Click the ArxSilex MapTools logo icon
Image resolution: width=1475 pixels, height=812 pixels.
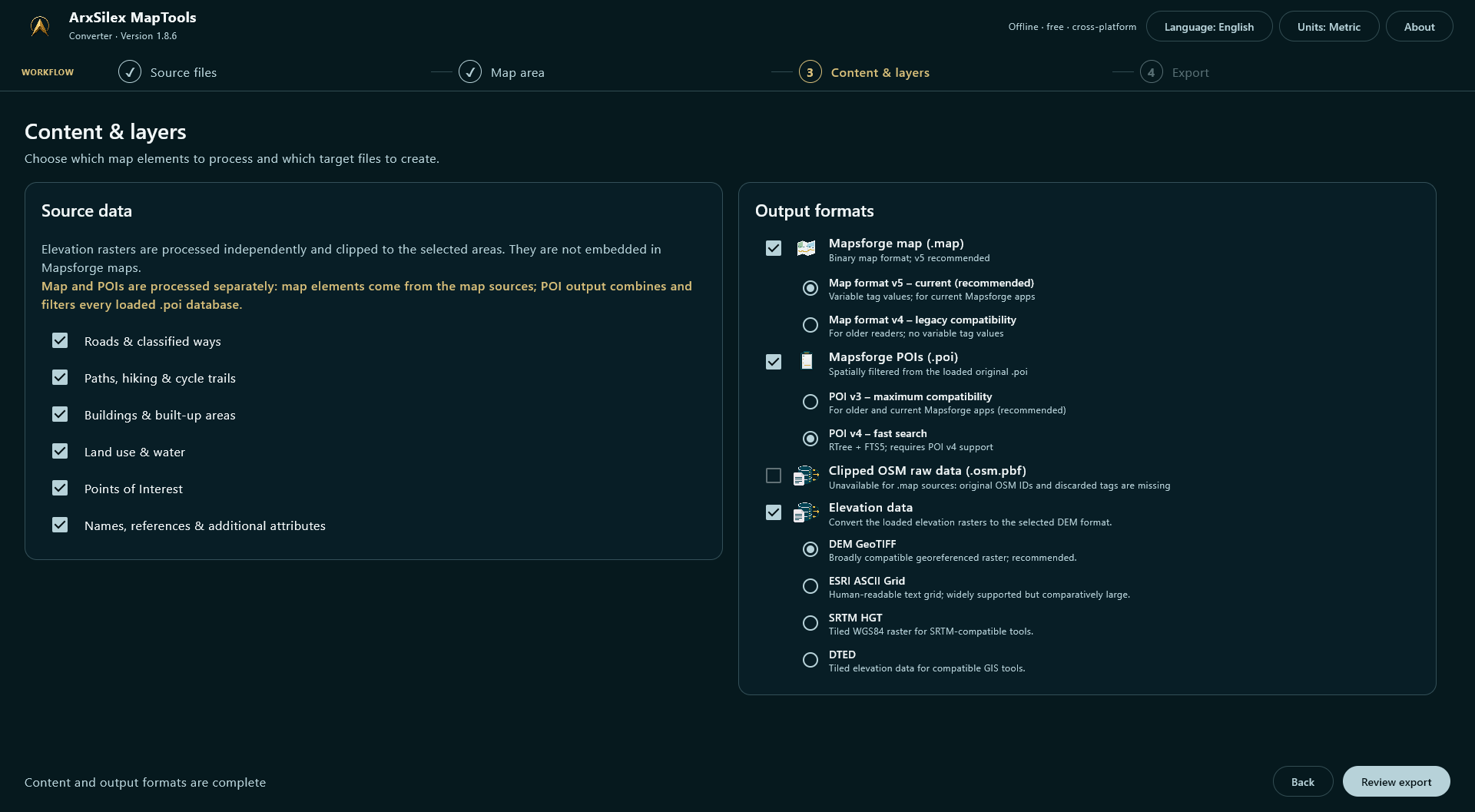40,26
